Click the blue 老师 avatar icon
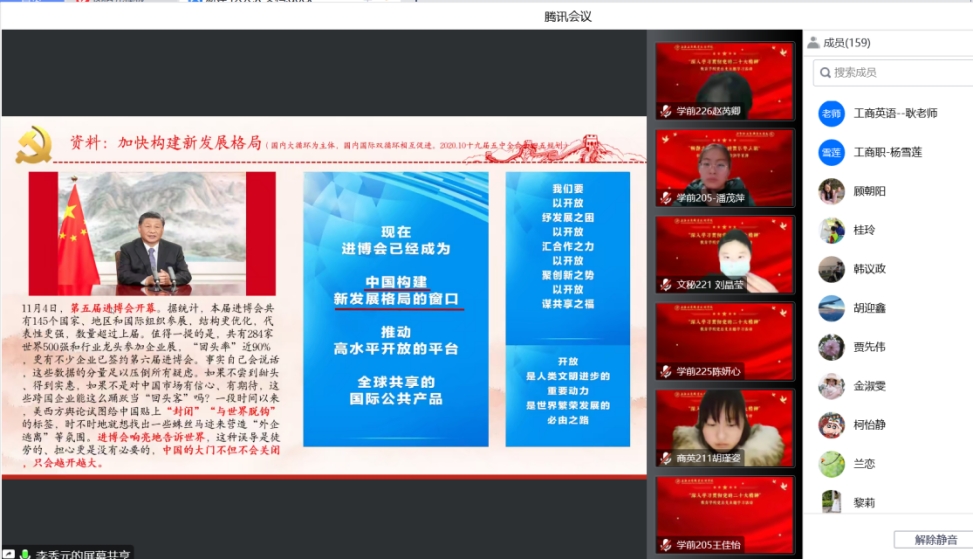973x559 pixels. click(x=831, y=114)
